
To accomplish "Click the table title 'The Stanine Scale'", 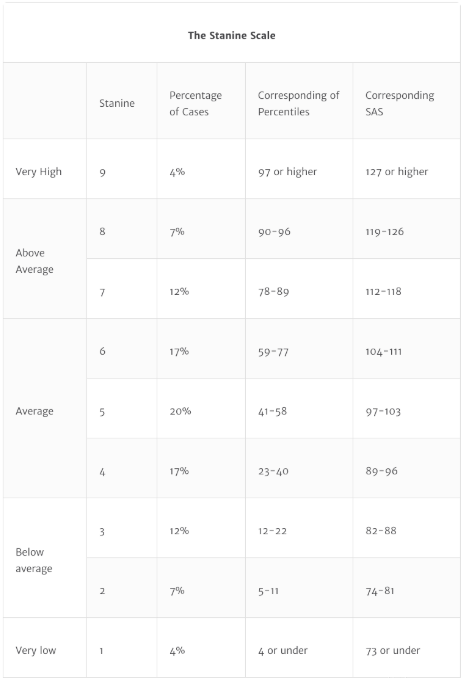I will click(231, 35).
